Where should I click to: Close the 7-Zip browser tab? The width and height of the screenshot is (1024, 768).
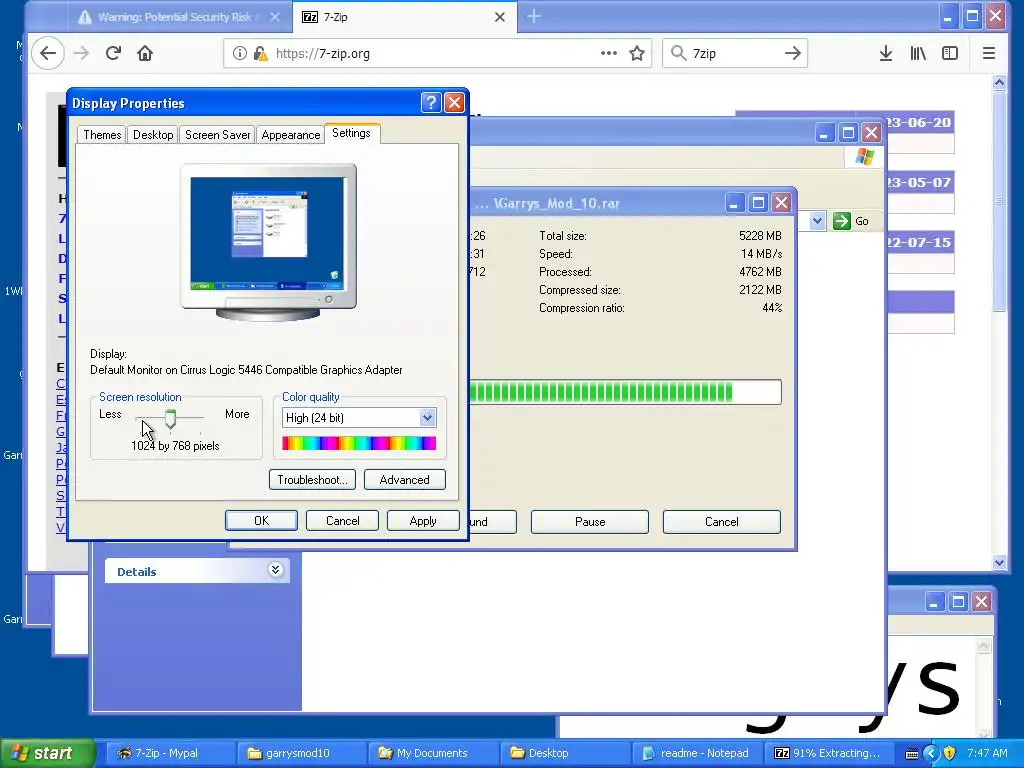pos(500,17)
